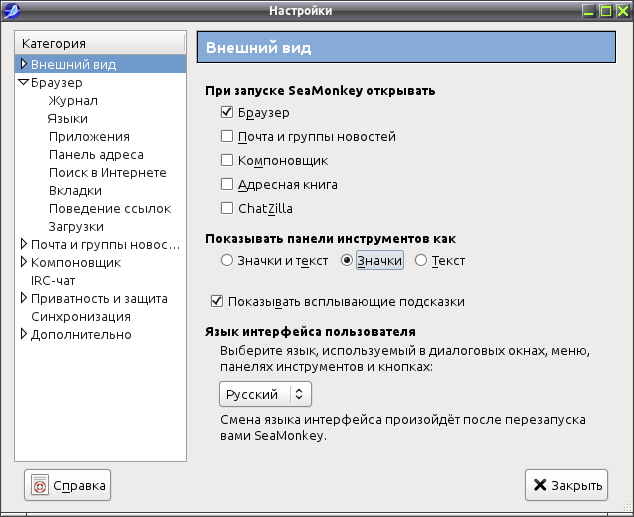Click the Категория column header
The width and height of the screenshot is (634, 517).
pos(100,43)
